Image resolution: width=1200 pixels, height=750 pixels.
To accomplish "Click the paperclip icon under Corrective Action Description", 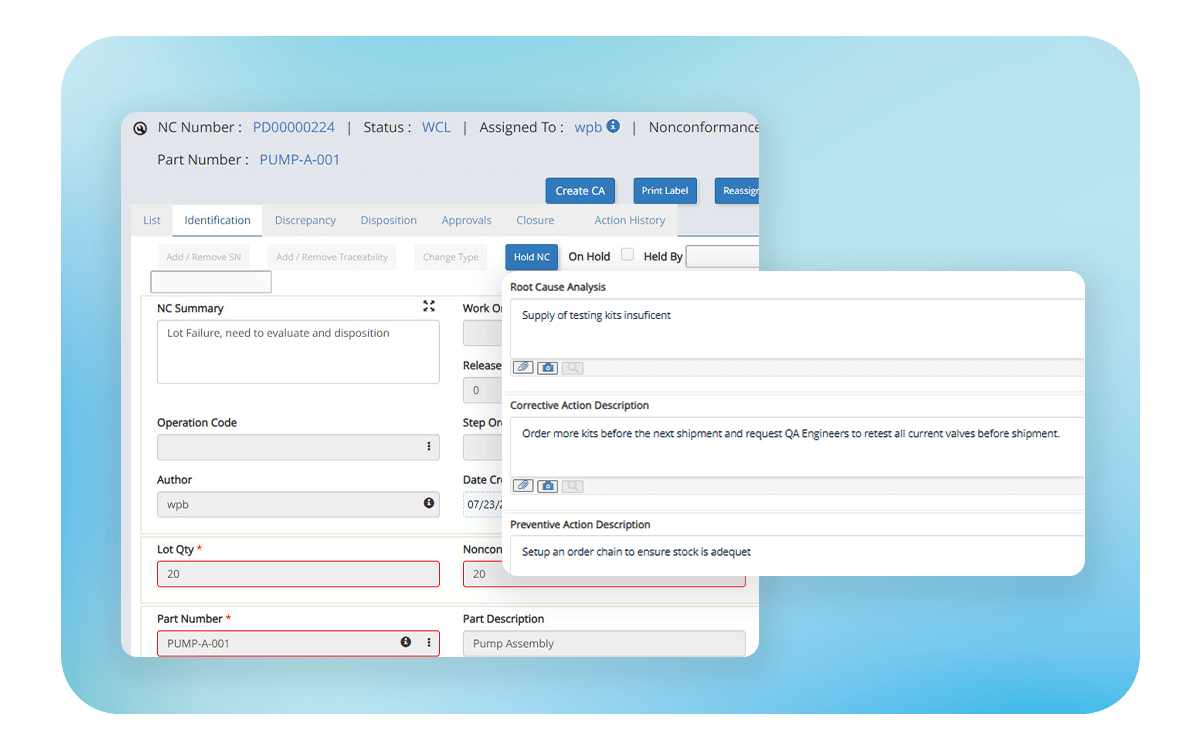I will (523, 486).
